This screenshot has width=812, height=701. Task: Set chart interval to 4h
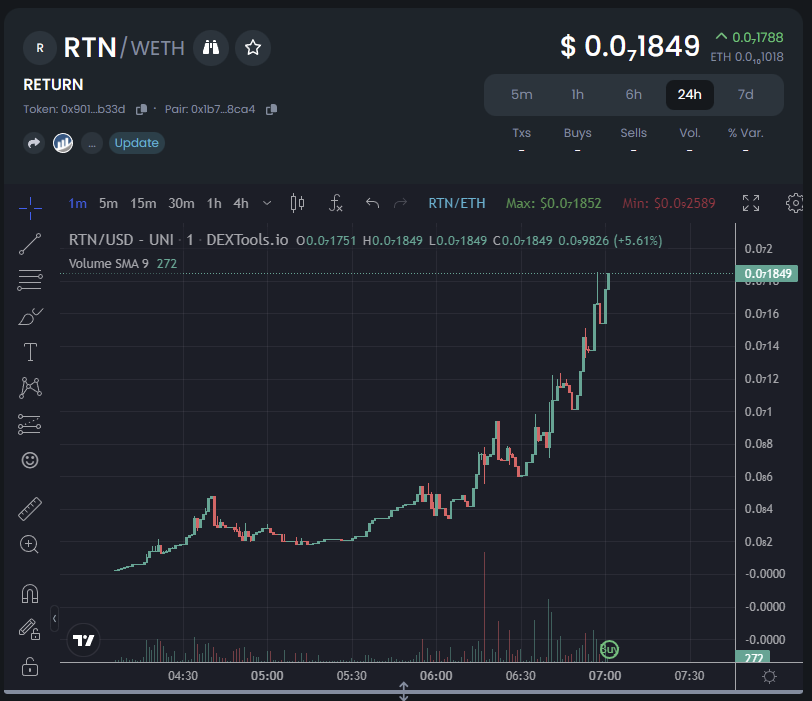(x=241, y=203)
